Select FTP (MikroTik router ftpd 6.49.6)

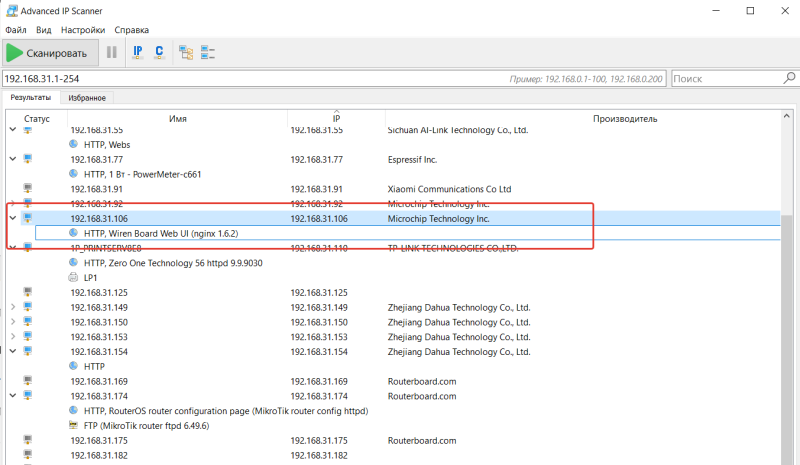146,426
